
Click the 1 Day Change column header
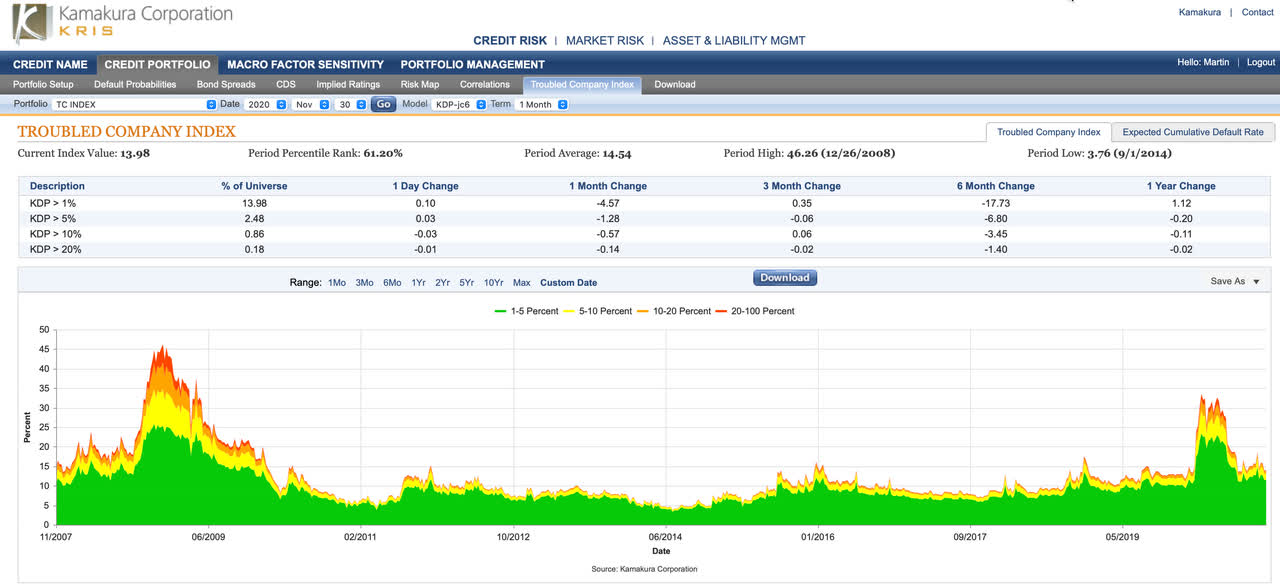coord(425,186)
